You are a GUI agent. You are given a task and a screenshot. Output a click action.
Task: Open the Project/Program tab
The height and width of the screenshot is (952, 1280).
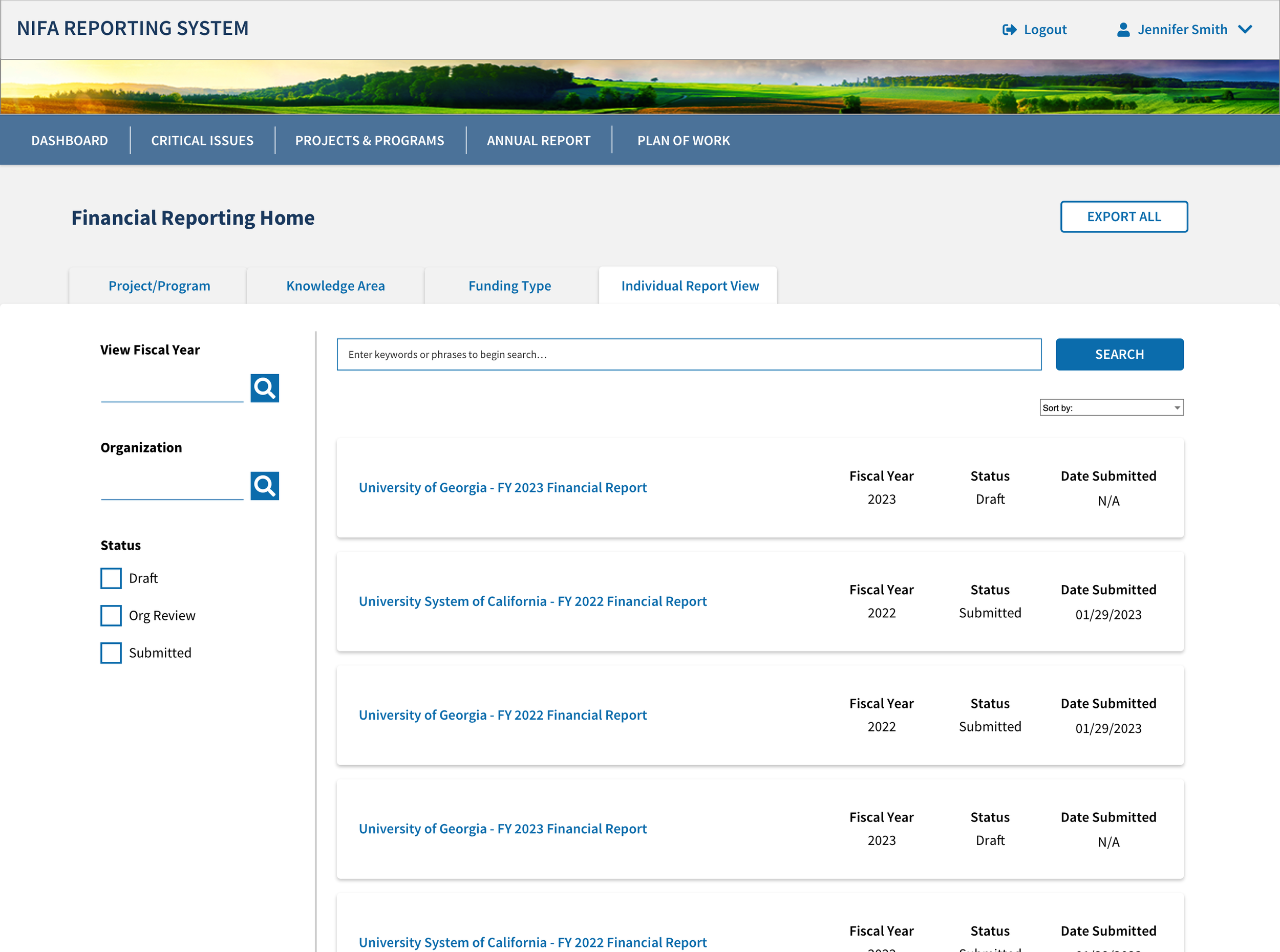(x=159, y=286)
